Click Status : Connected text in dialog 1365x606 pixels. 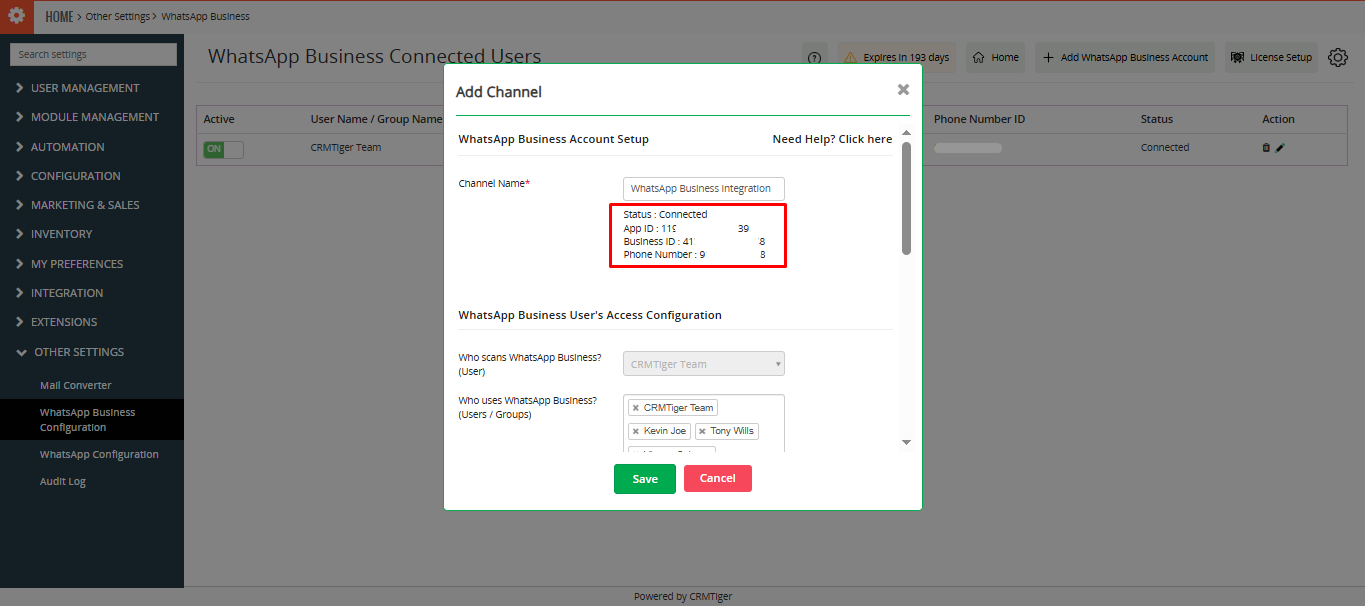pyautogui.click(x=665, y=214)
